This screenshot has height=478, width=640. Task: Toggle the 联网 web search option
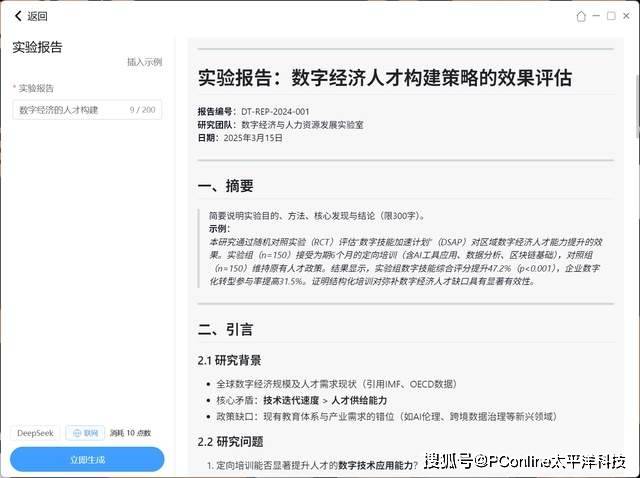[85, 433]
